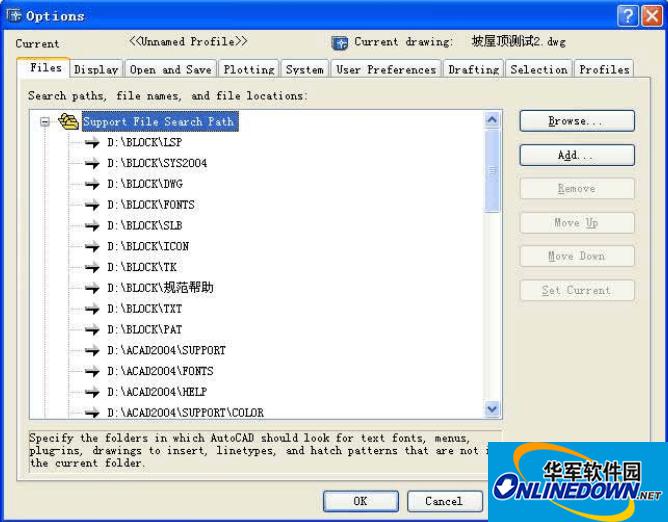The height and width of the screenshot is (522, 668).
Task: Switch to the Files tab
Action: pyautogui.click(x=43, y=68)
